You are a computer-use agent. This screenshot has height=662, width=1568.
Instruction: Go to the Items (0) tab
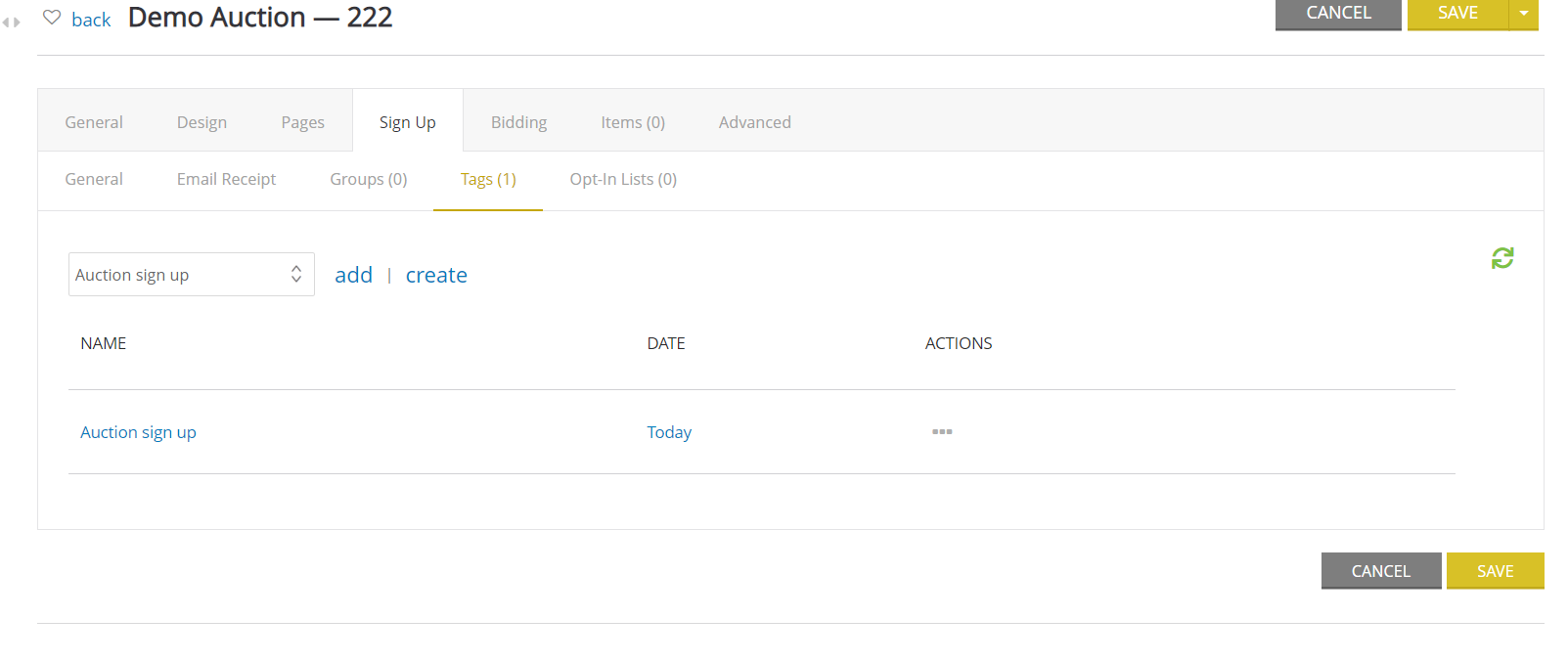[632, 122]
